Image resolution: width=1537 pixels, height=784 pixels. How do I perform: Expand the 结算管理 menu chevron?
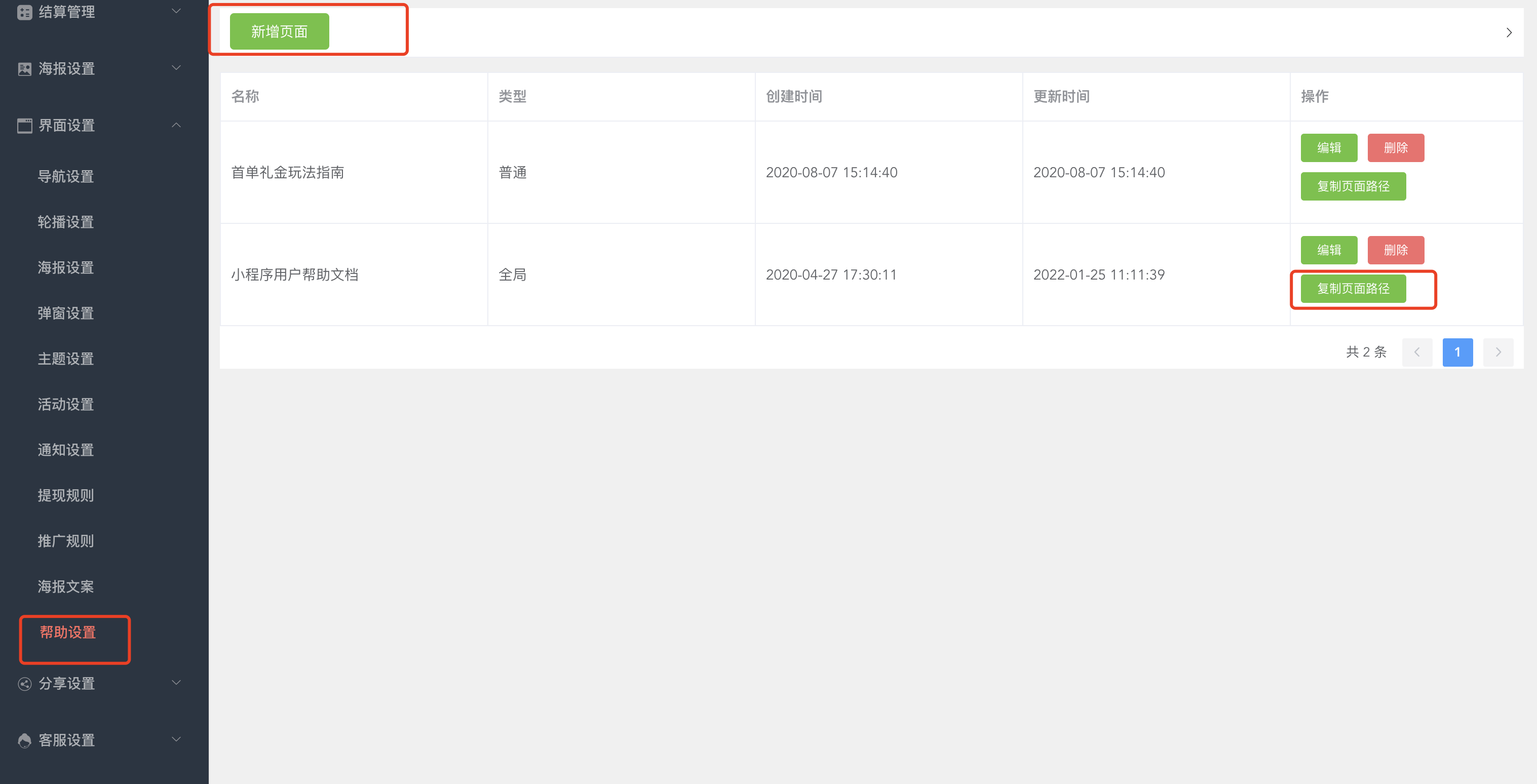click(x=176, y=11)
